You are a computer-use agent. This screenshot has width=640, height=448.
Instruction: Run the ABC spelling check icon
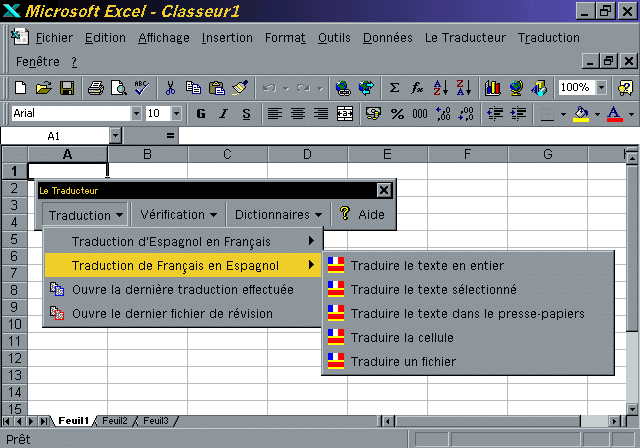click(x=142, y=88)
